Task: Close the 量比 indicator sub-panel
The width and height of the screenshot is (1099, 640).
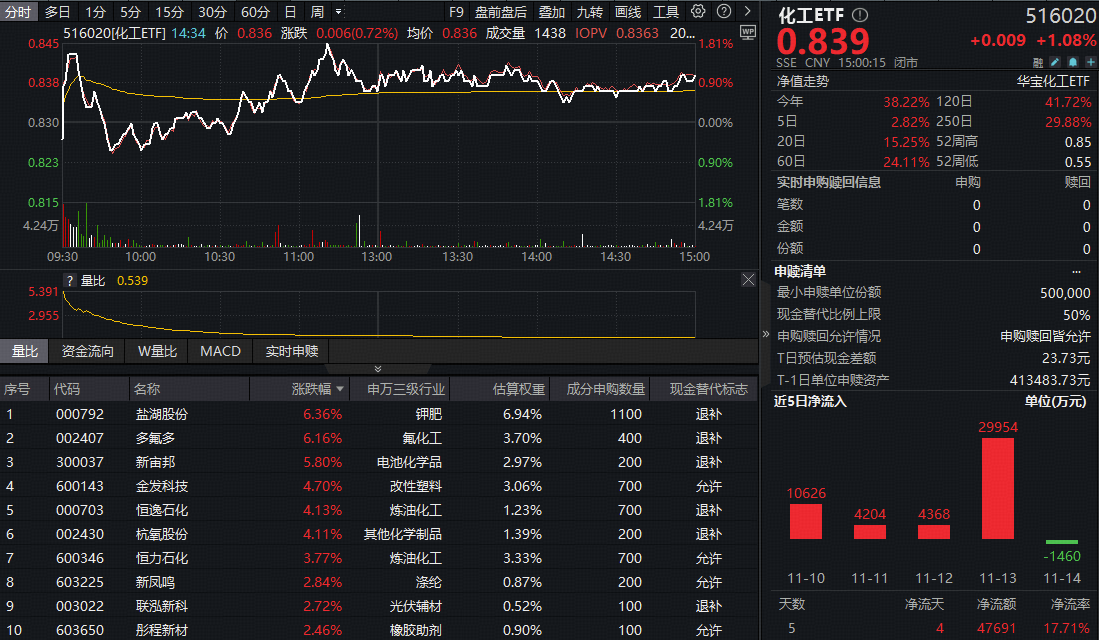Action: (x=748, y=280)
